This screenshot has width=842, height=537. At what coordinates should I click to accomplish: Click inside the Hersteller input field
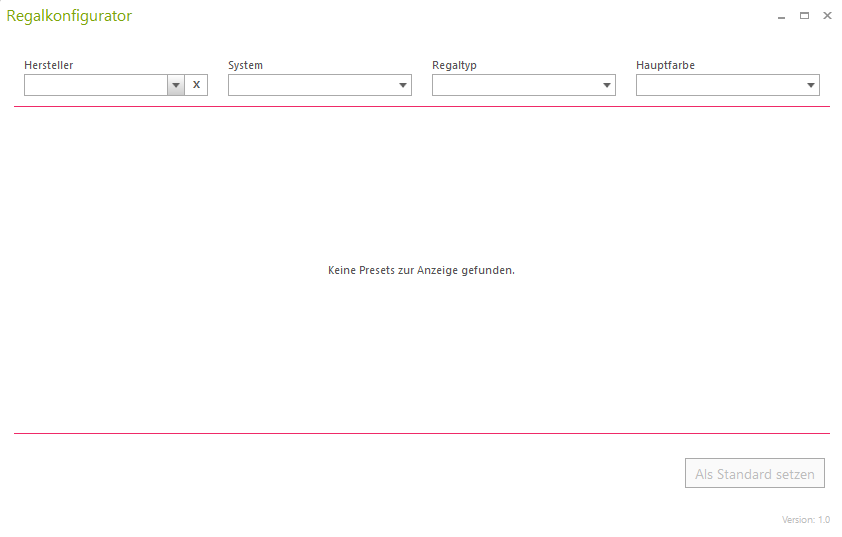click(95, 85)
